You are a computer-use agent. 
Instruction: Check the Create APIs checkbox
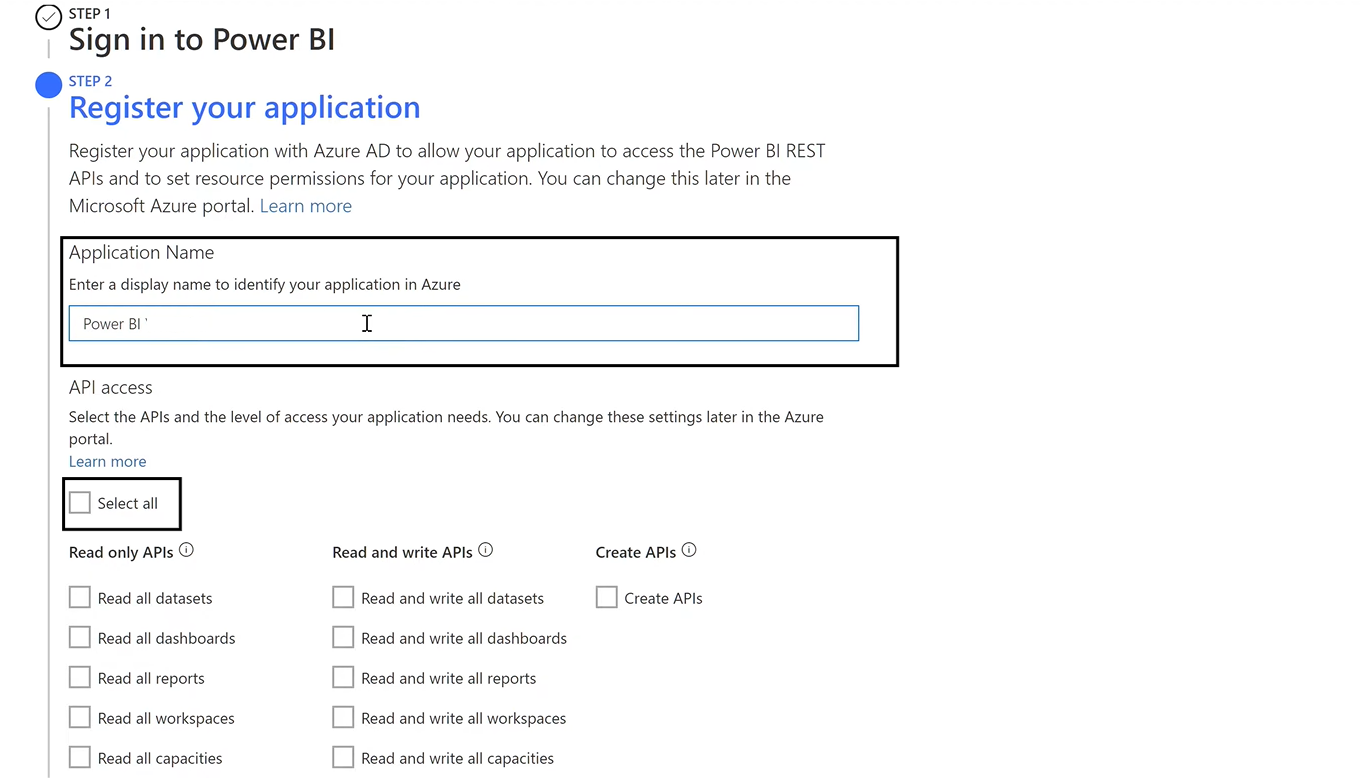click(607, 597)
